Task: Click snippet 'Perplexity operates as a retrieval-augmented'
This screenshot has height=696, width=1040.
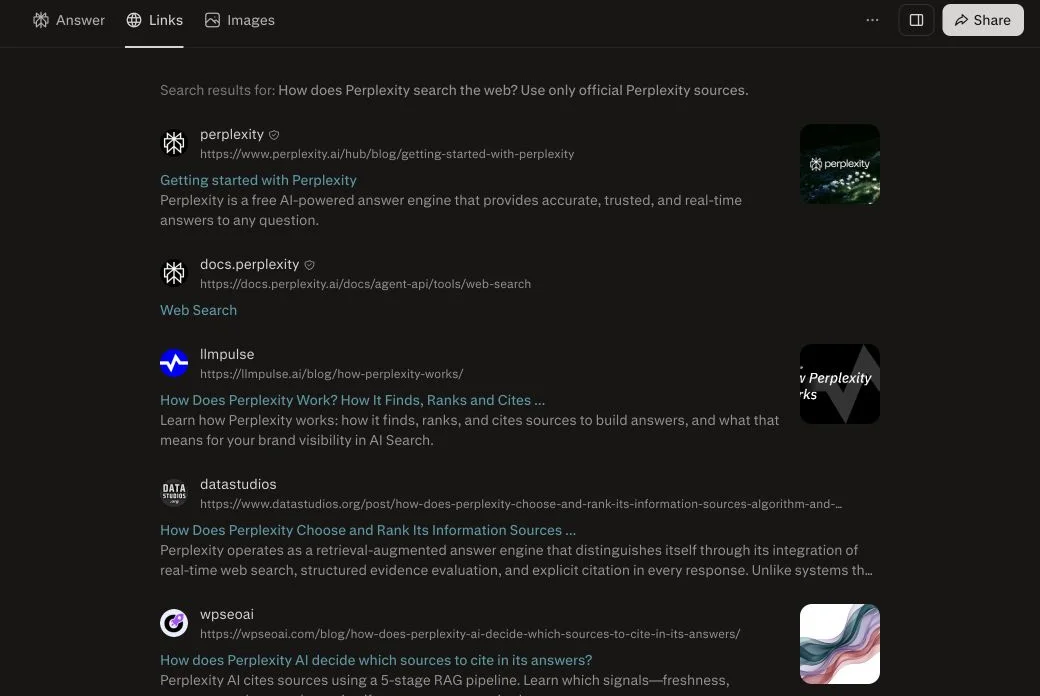Action: tap(516, 560)
